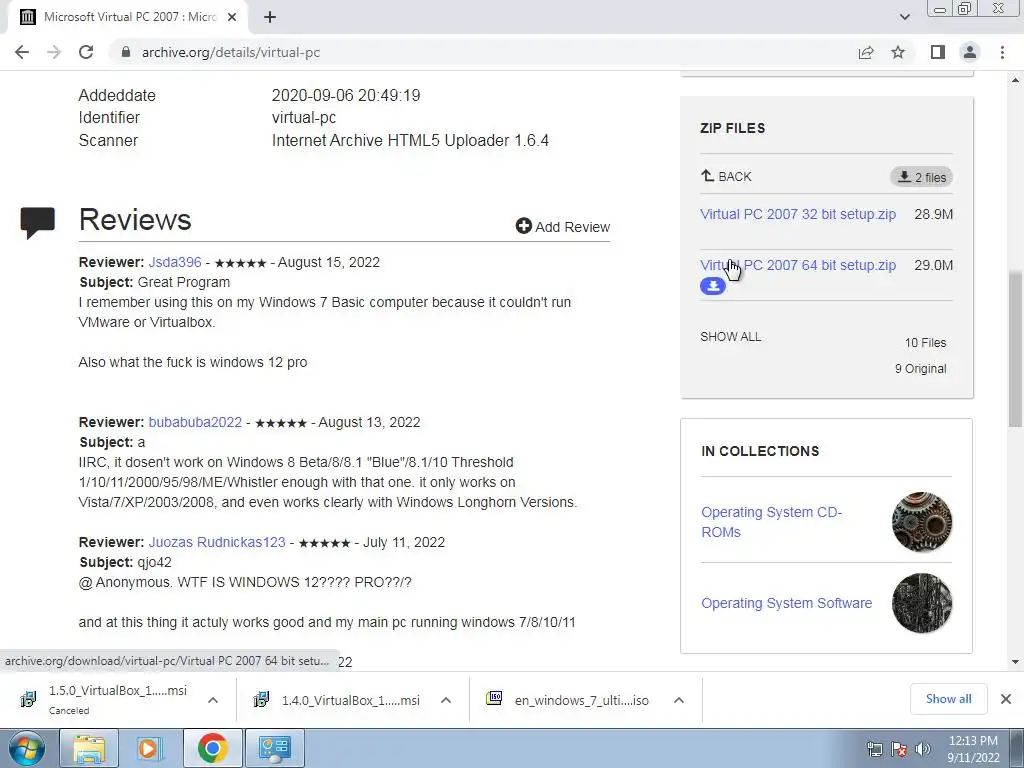Reload the archive.org page

coord(86,52)
